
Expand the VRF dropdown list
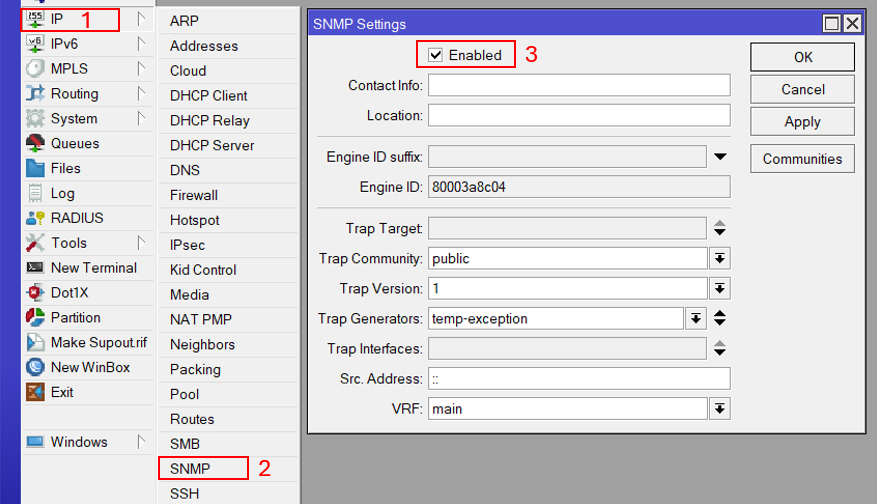point(719,409)
